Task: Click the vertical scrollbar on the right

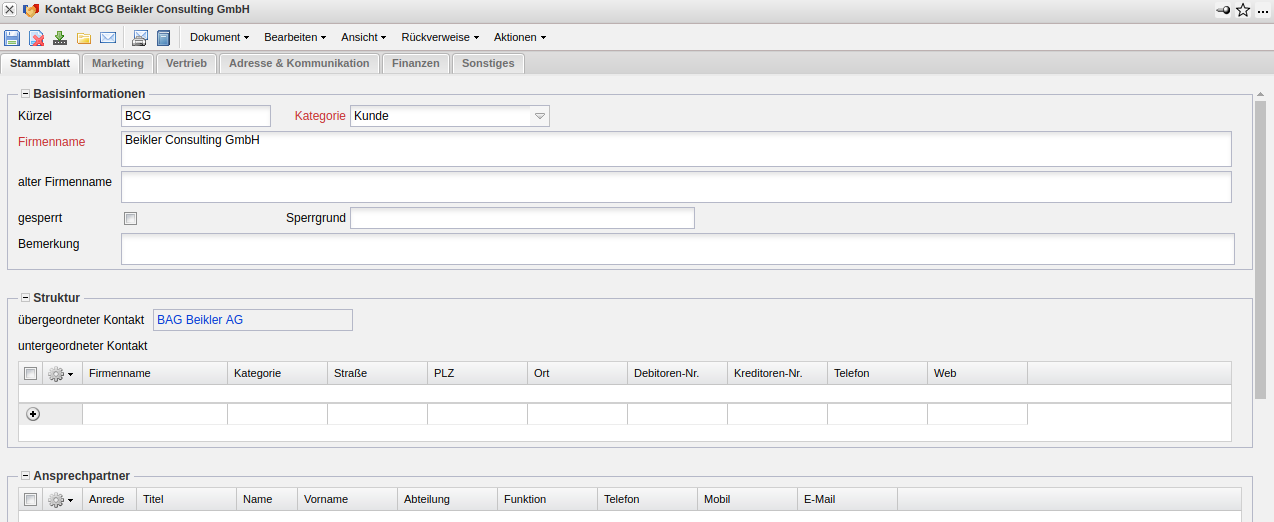Action: tap(1261, 250)
